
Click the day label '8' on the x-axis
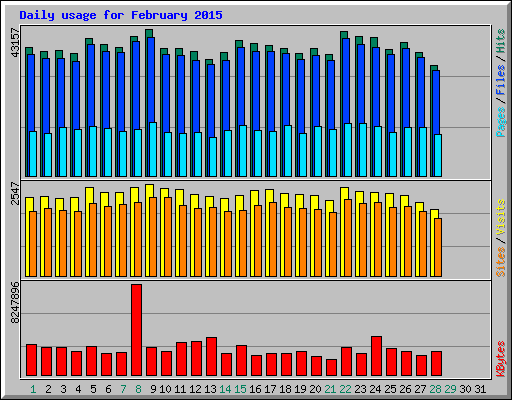click(138, 389)
